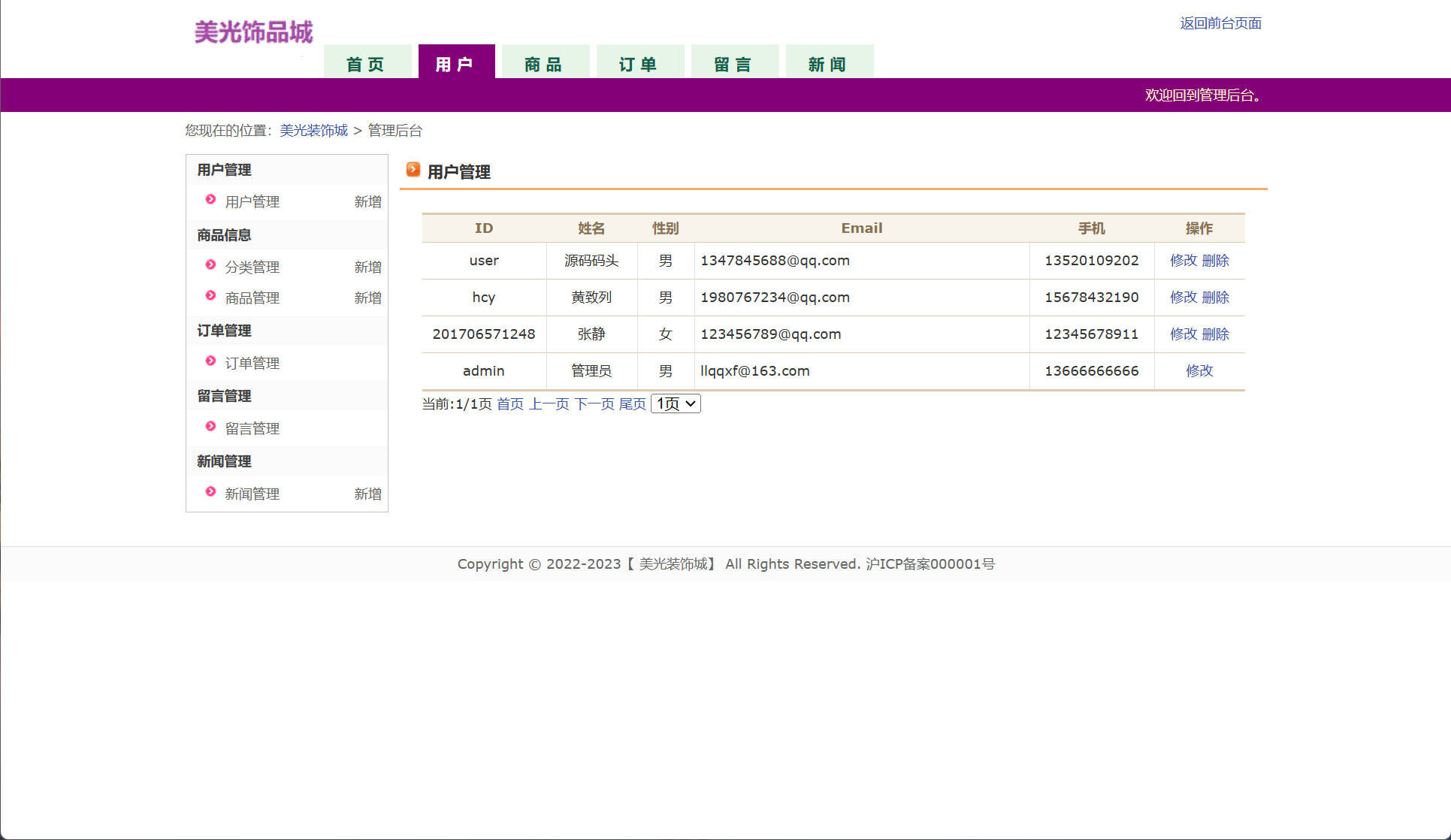Image resolution: width=1451 pixels, height=840 pixels.
Task: Click the orange arrow icon beside 用户管理 heading
Action: click(x=413, y=170)
